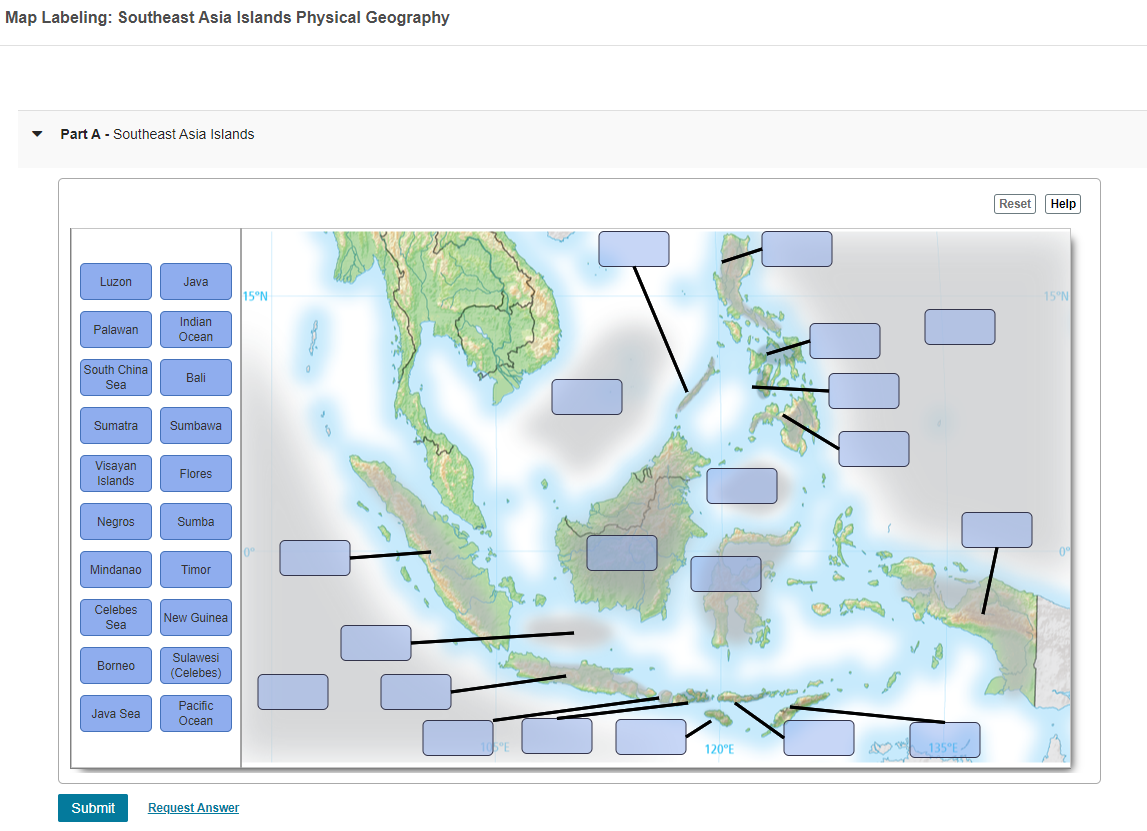Click the Reset button
1147x831 pixels.
[x=1014, y=203]
